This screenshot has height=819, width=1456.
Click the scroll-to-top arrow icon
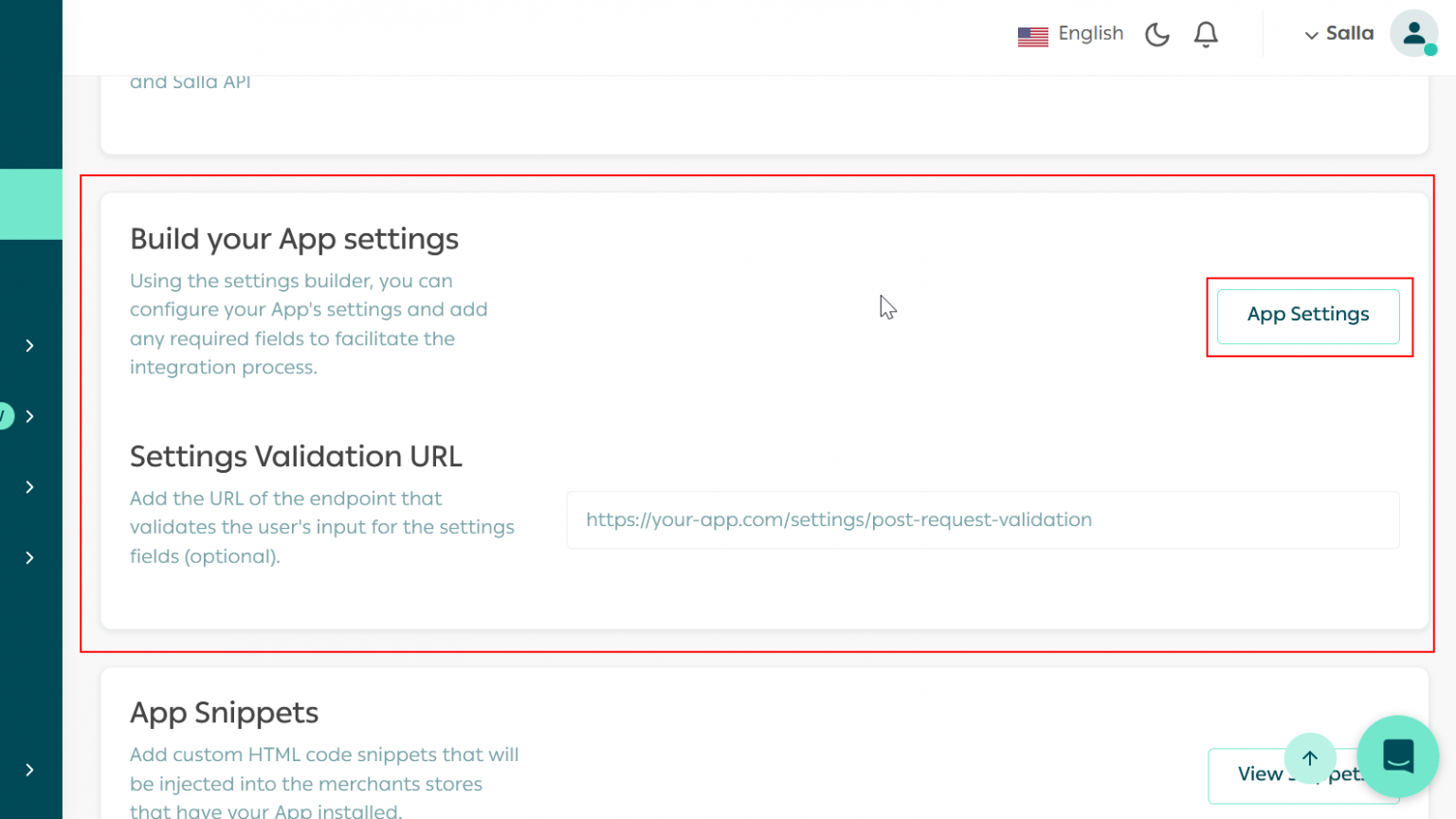(x=1310, y=758)
